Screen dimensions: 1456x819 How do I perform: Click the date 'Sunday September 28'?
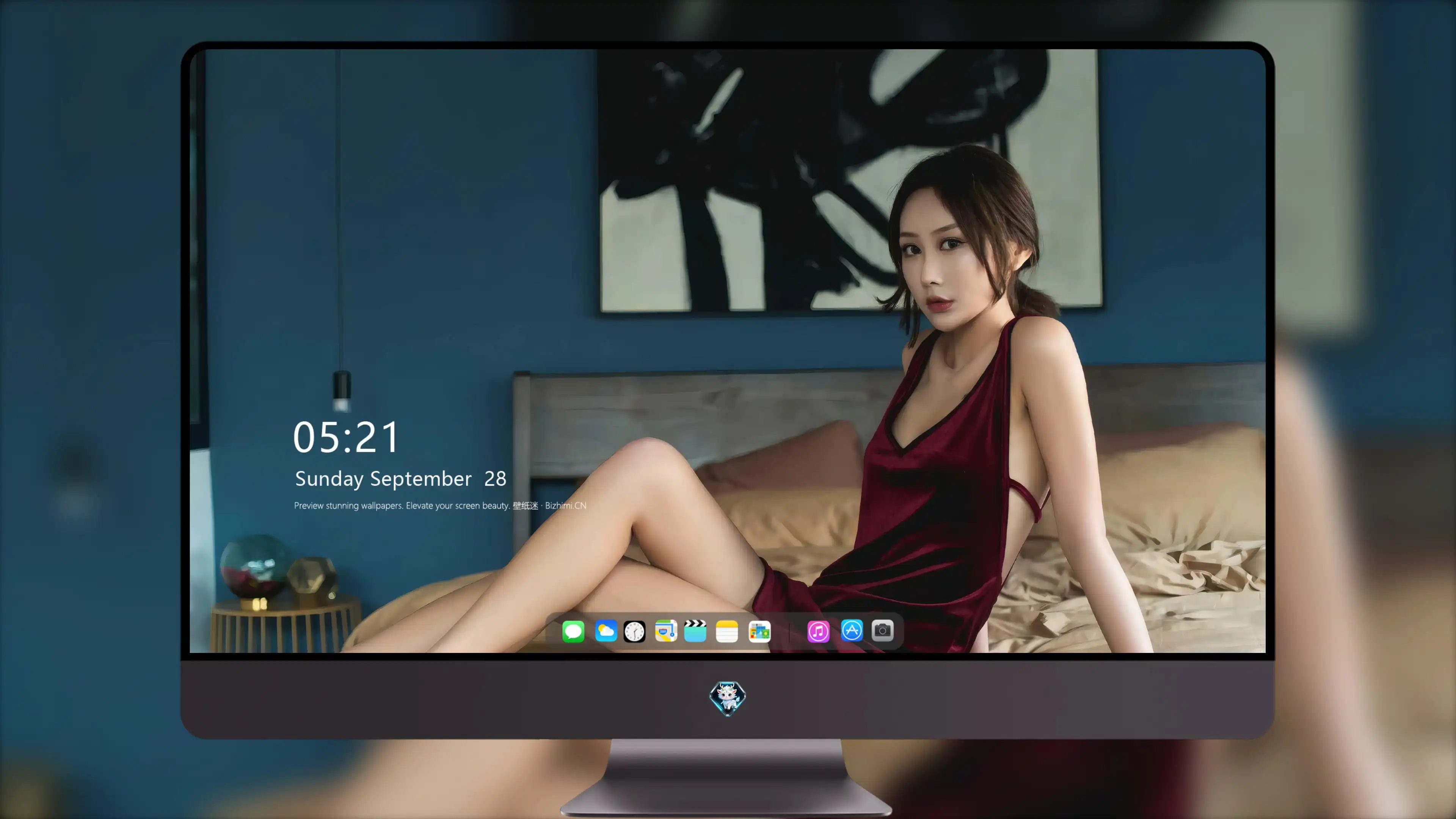click(x=400, y=479)
